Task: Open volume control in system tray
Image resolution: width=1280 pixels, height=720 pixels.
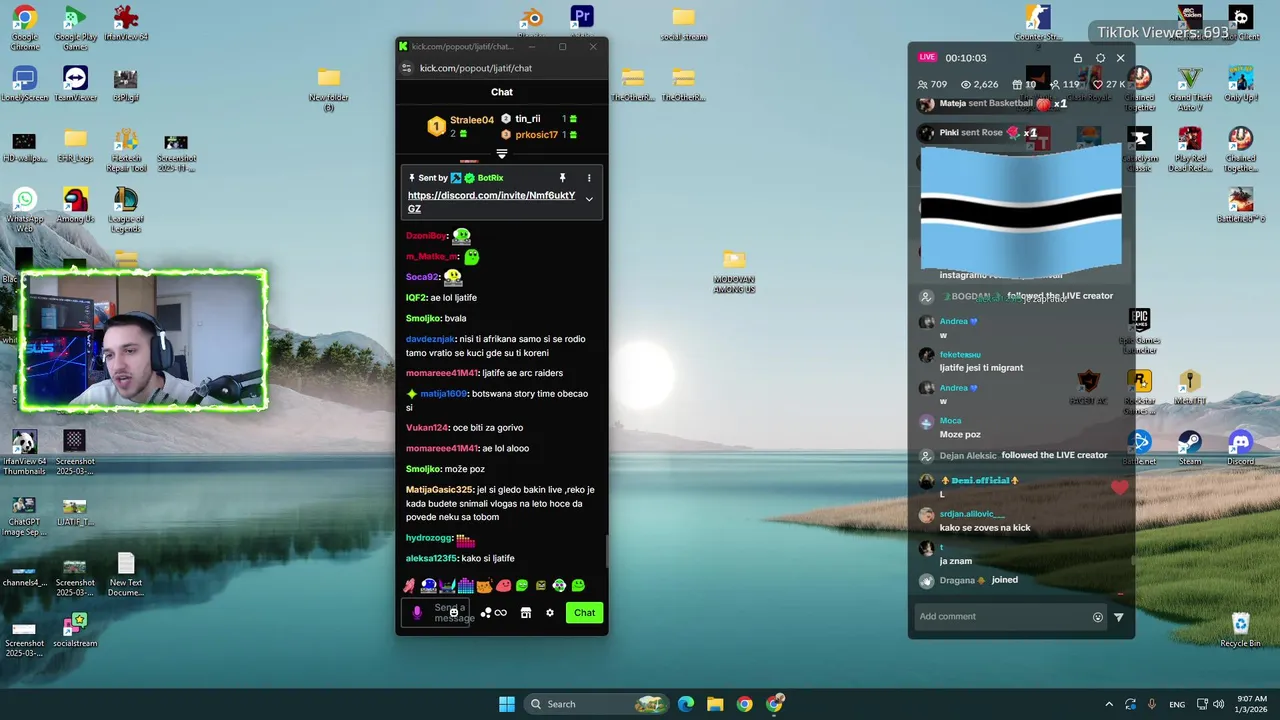Action: point(1221,704)
